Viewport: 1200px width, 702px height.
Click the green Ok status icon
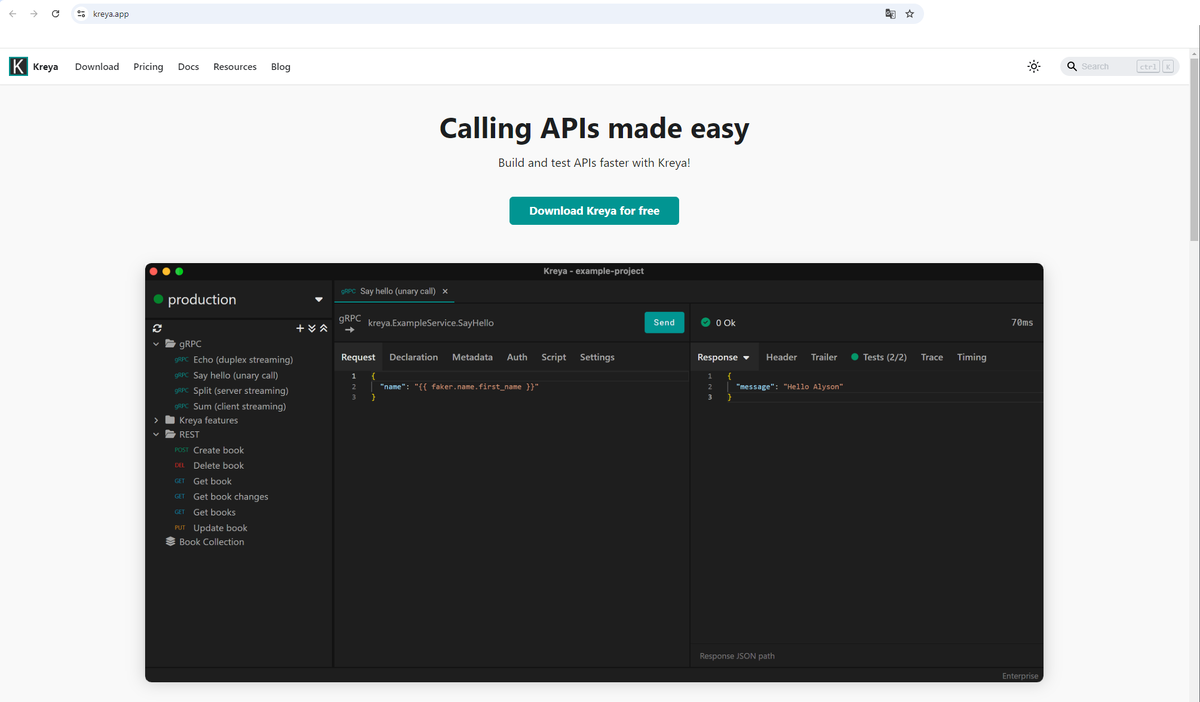tap(706, 322)
